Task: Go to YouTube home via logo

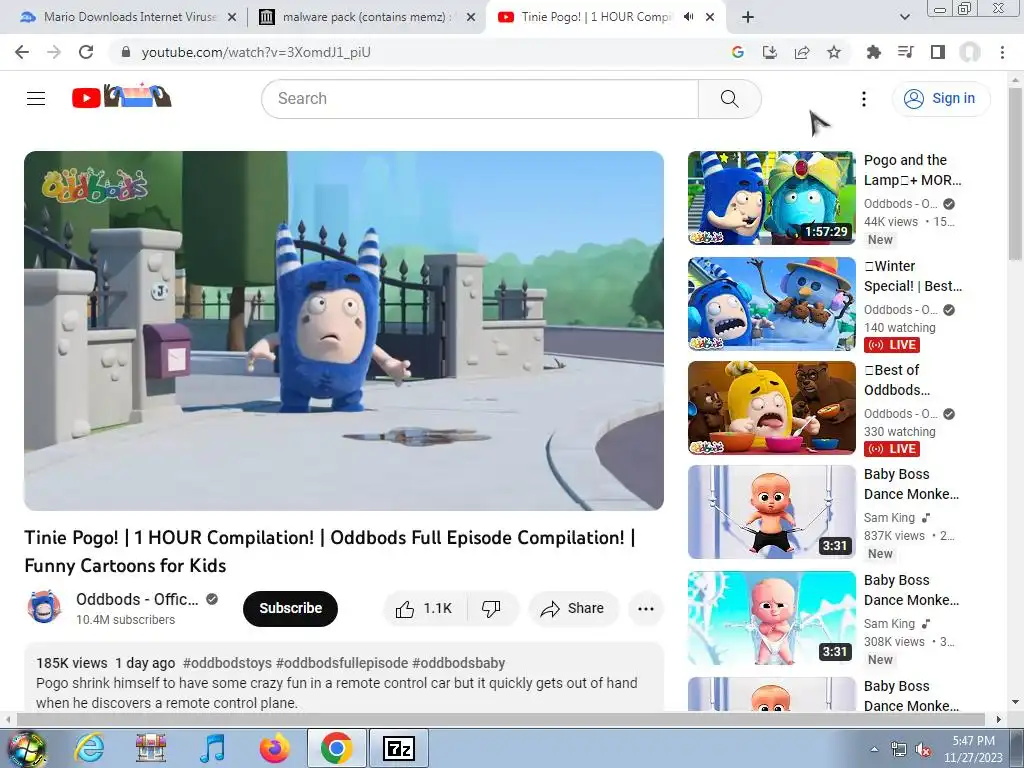Action: (x=121, y=96)
